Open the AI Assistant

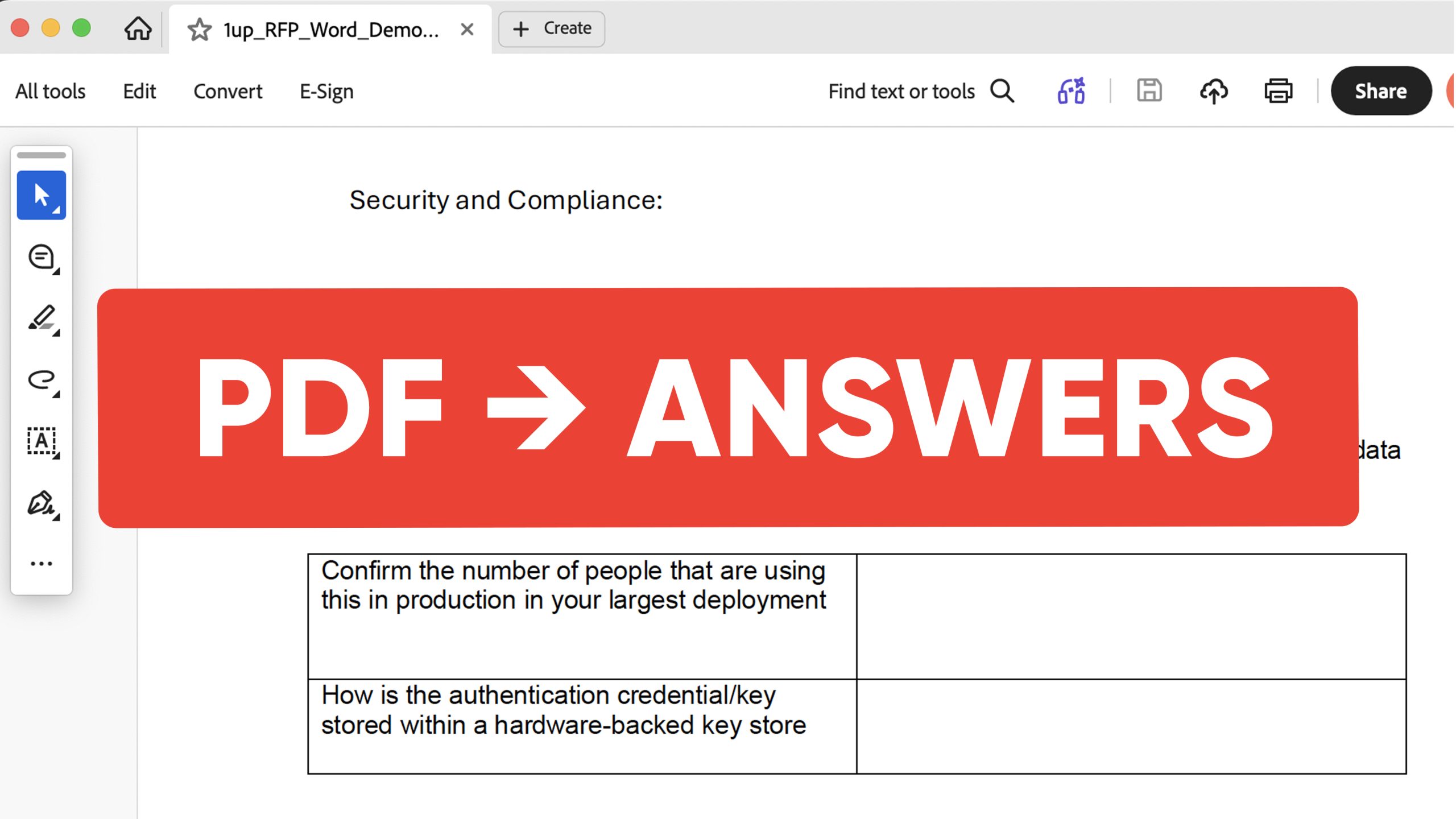click(x=1070, y=91)
